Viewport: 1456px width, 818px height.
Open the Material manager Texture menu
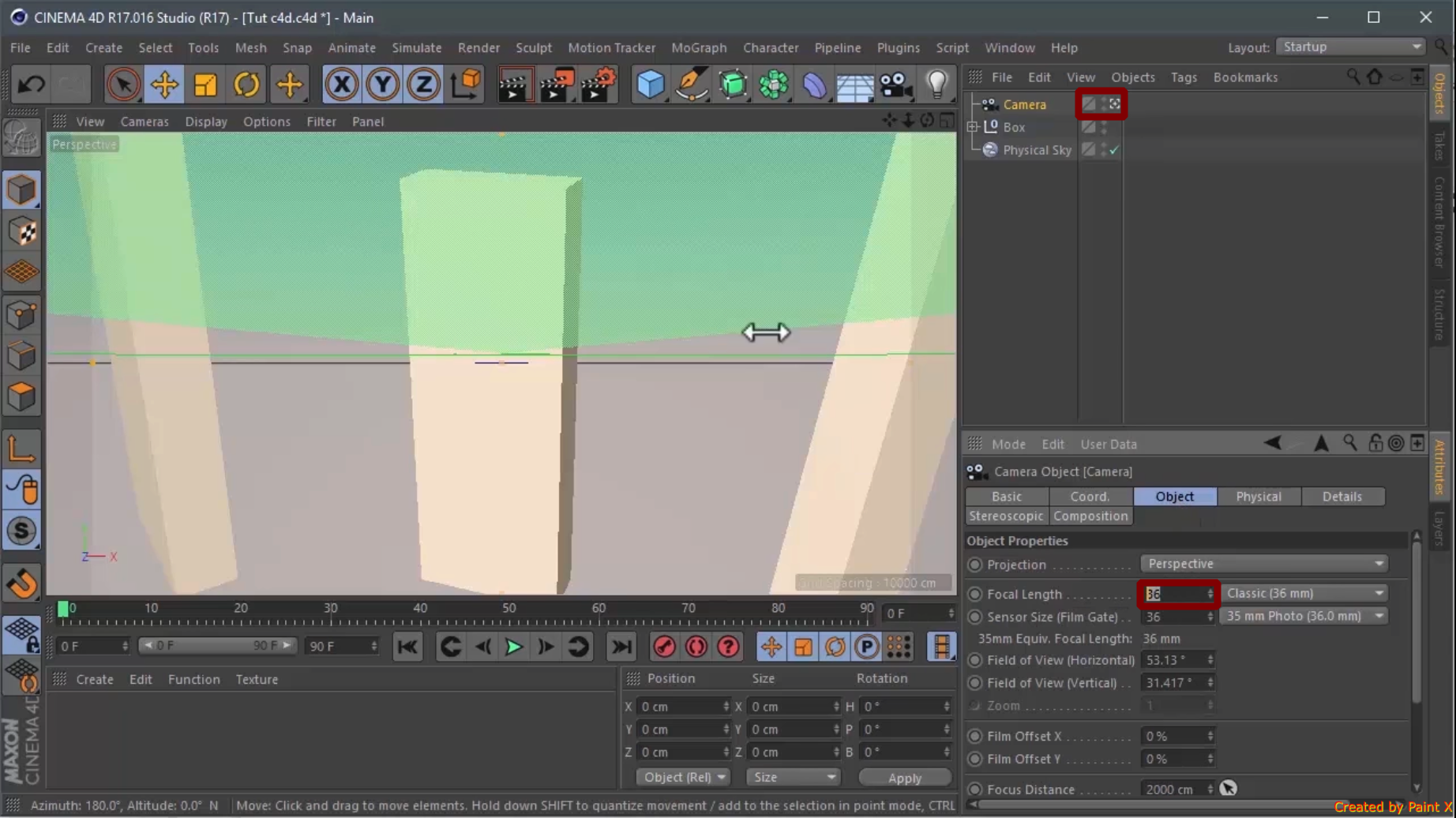(257, 679)
